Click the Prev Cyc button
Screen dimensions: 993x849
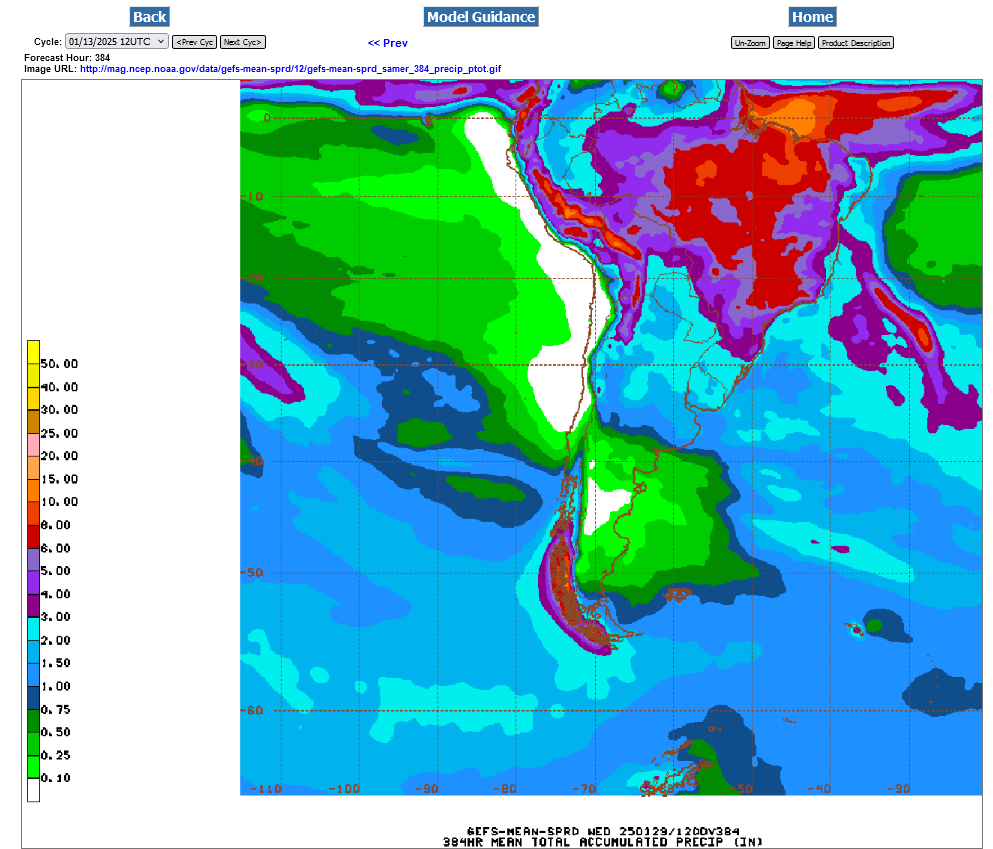[x=194, y=43]
